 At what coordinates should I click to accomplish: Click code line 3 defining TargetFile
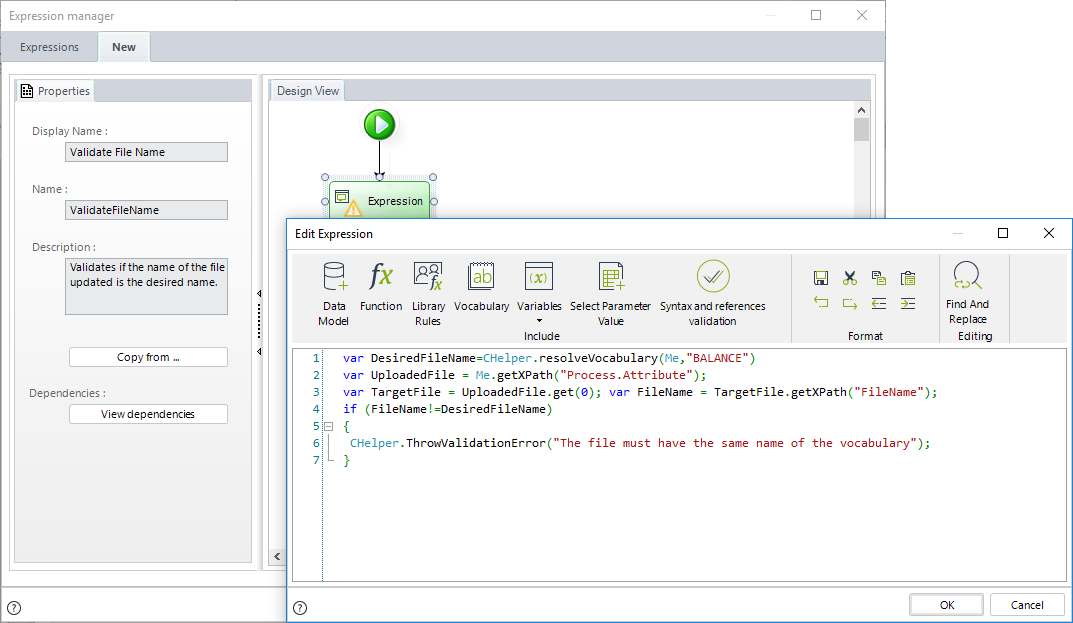coord(640,392)
